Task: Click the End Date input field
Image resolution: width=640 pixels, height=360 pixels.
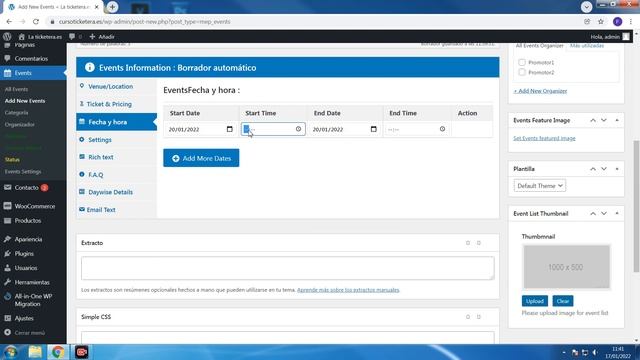Action: click(344, 129)
